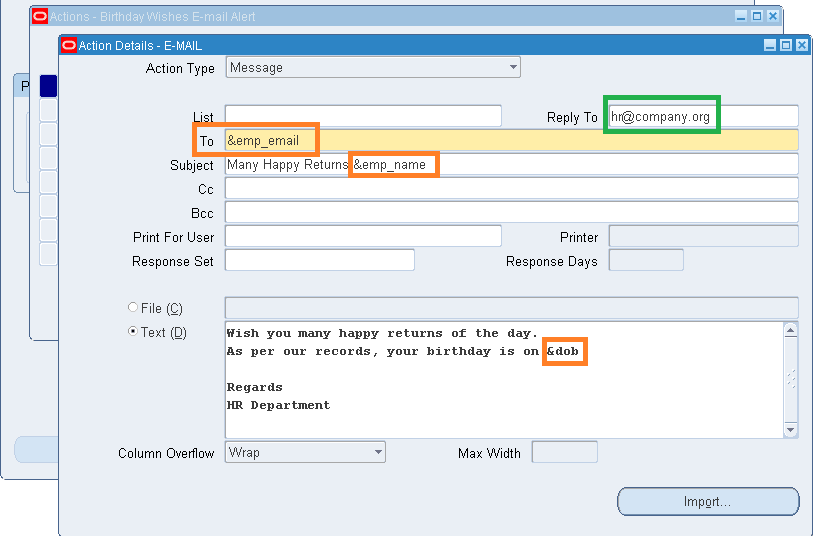Image resolution: width=828 pixels, height=536 pixels.
Task: Close the Action Details - E-MAIL window
Action: [802, 45]
